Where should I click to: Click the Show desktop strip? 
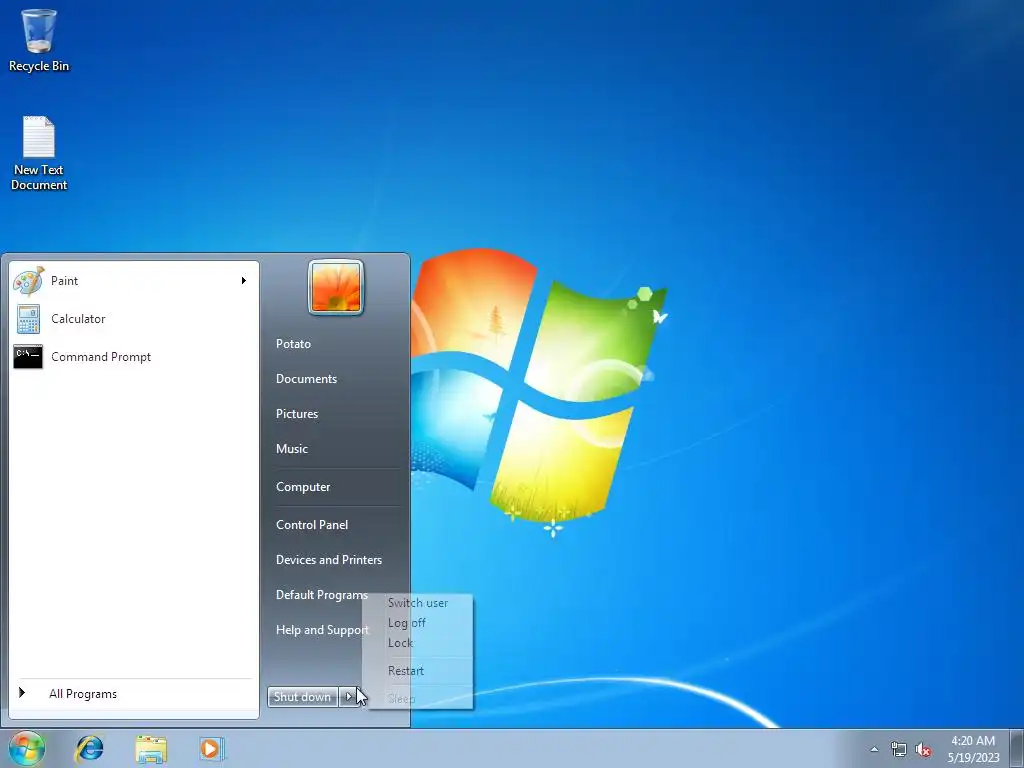pyautogui.click(x=1017, y=748)
